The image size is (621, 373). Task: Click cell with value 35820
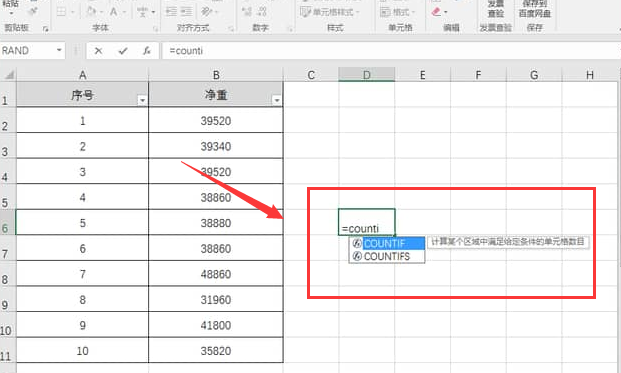tap(216, 350)
